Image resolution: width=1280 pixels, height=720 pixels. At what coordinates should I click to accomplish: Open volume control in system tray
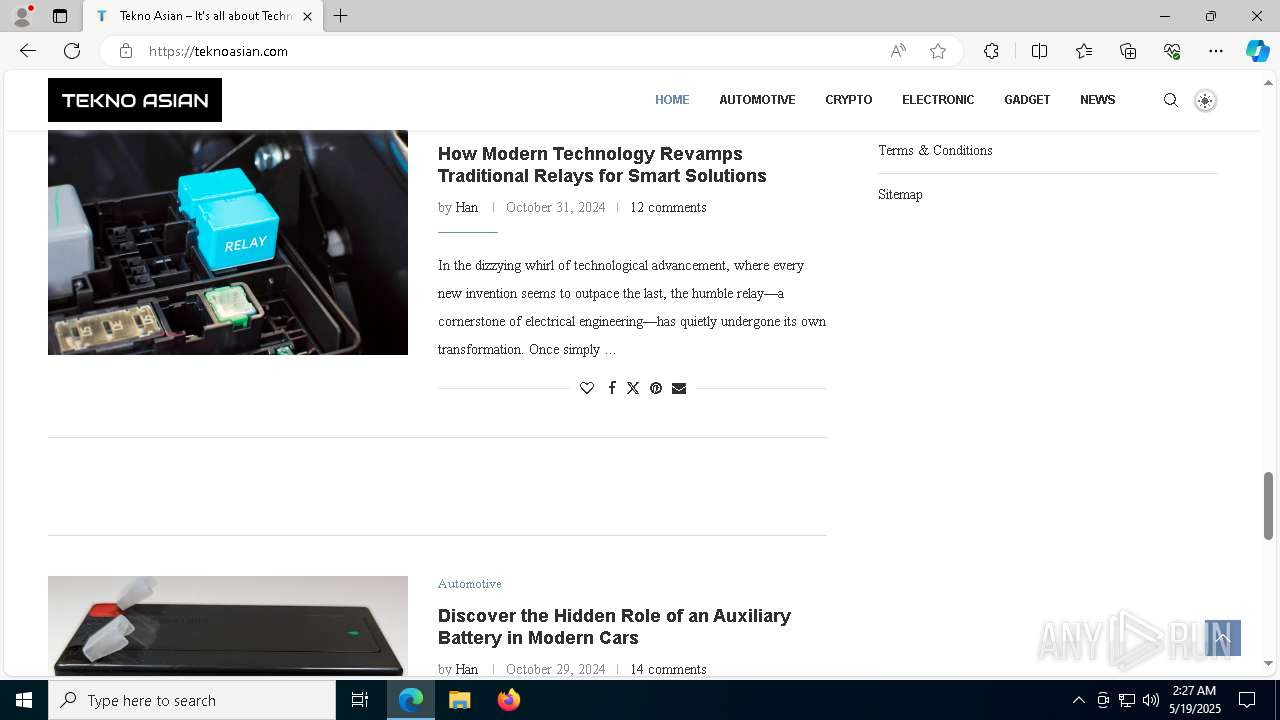coord(1150,700)
